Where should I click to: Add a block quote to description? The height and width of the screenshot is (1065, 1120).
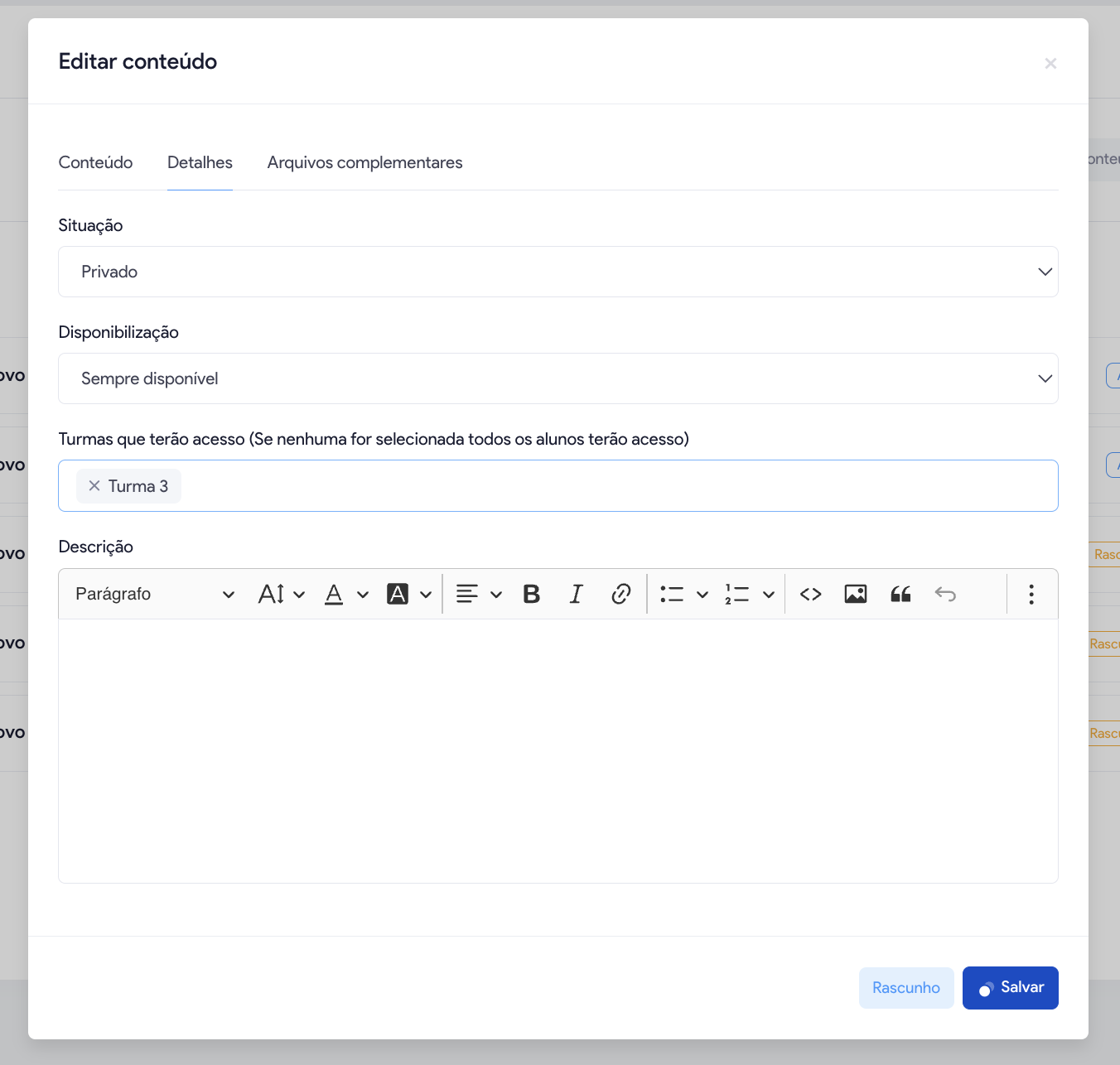pos(900,594)
